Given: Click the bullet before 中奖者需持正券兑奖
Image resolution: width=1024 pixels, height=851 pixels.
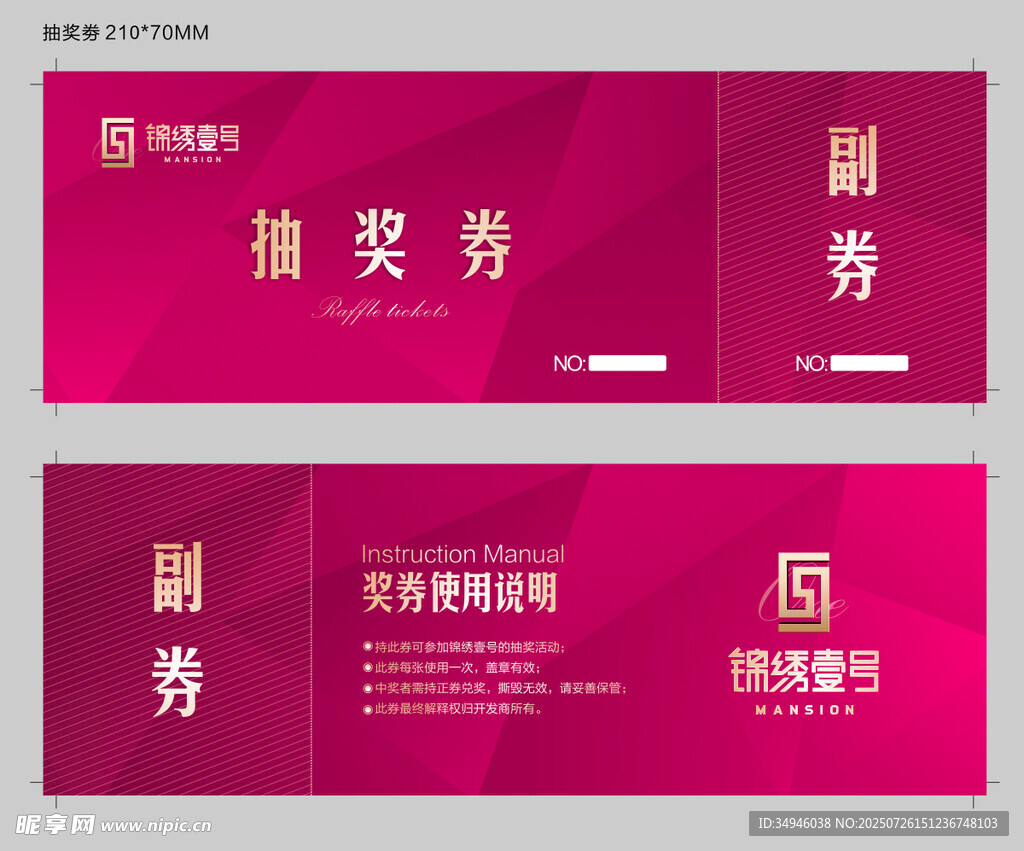Looking at the screenshot, I should coord(367,688).
